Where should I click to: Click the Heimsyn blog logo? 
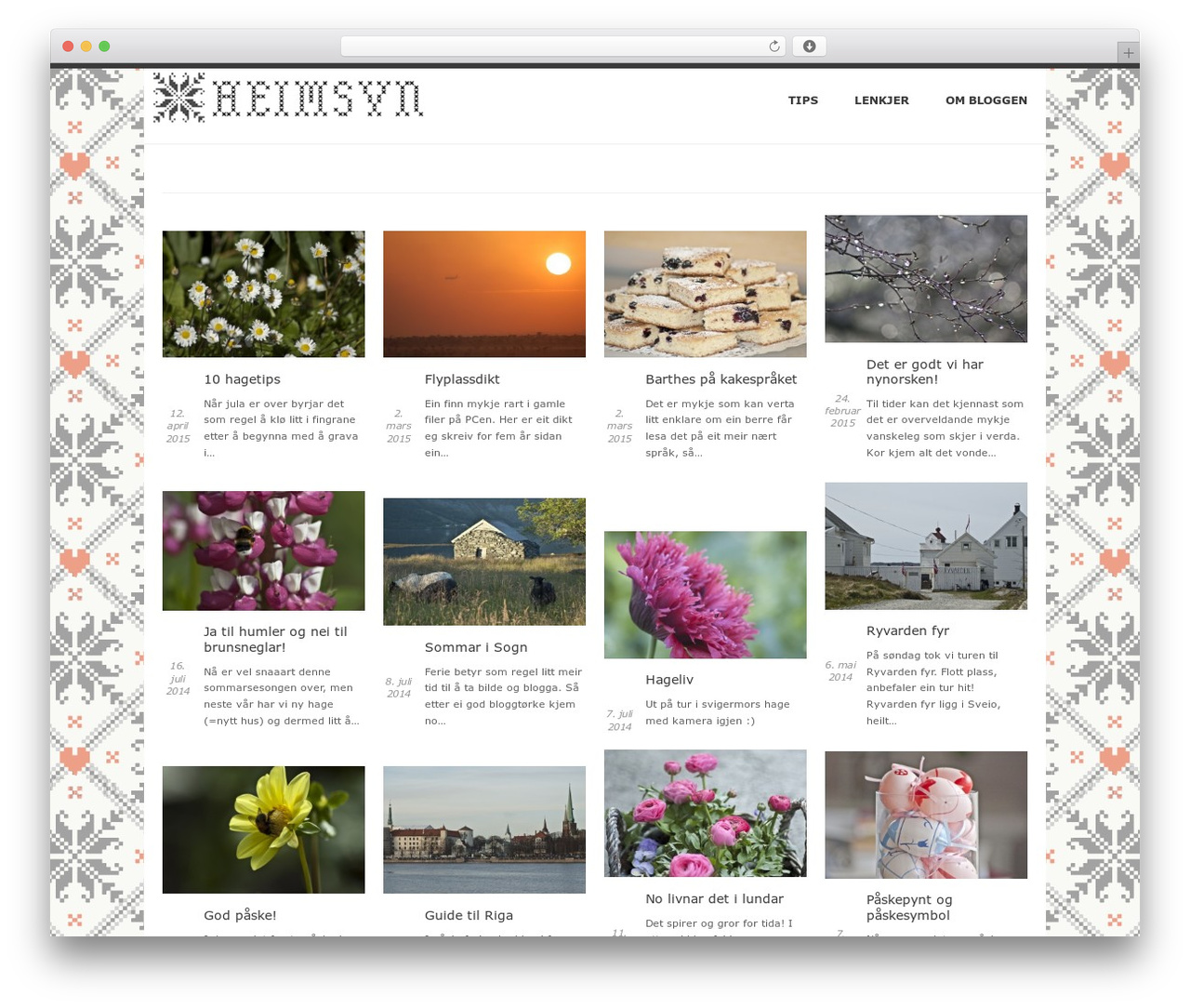click(288, 98)
